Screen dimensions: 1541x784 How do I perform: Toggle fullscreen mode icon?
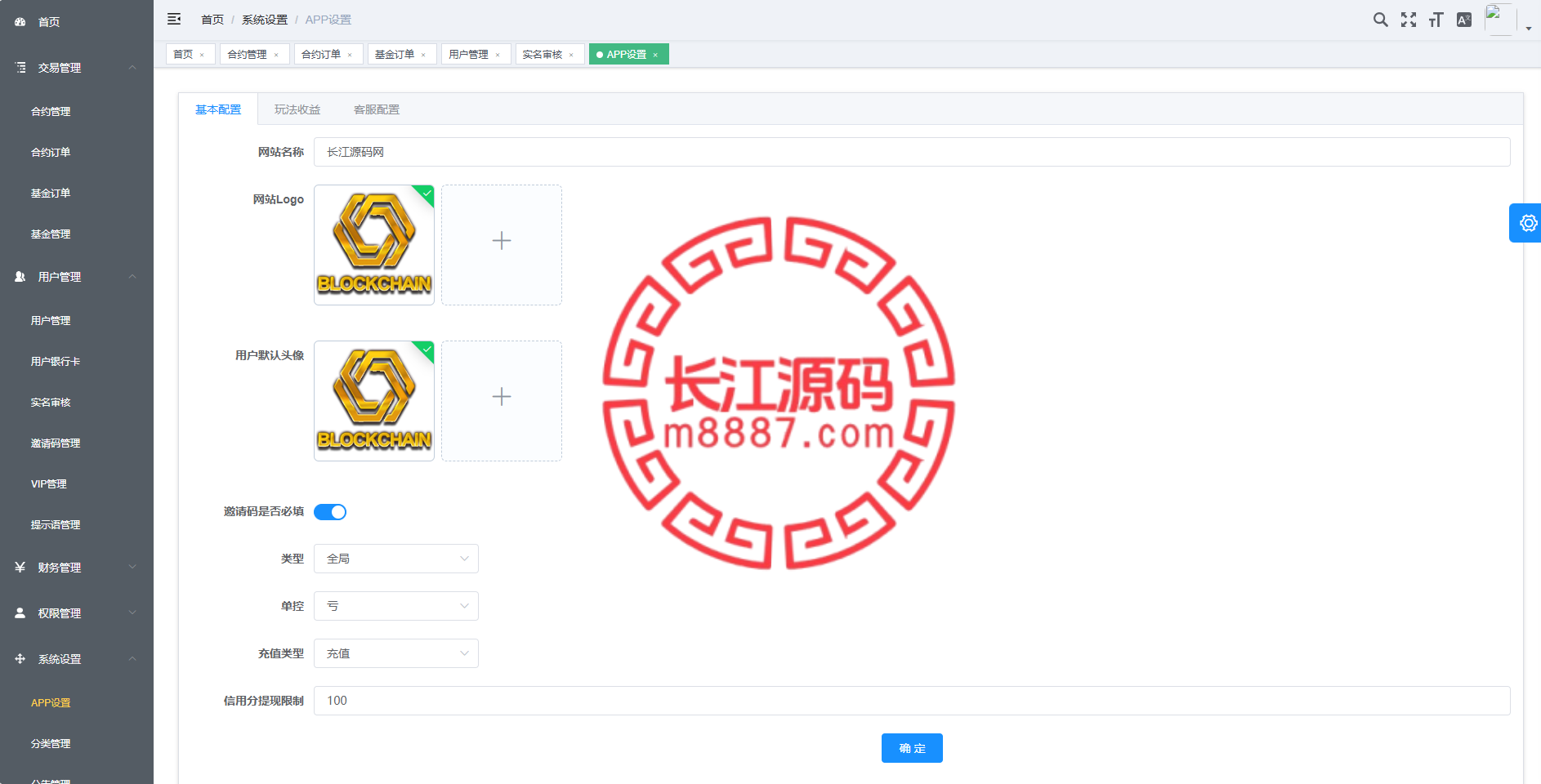1408,20
